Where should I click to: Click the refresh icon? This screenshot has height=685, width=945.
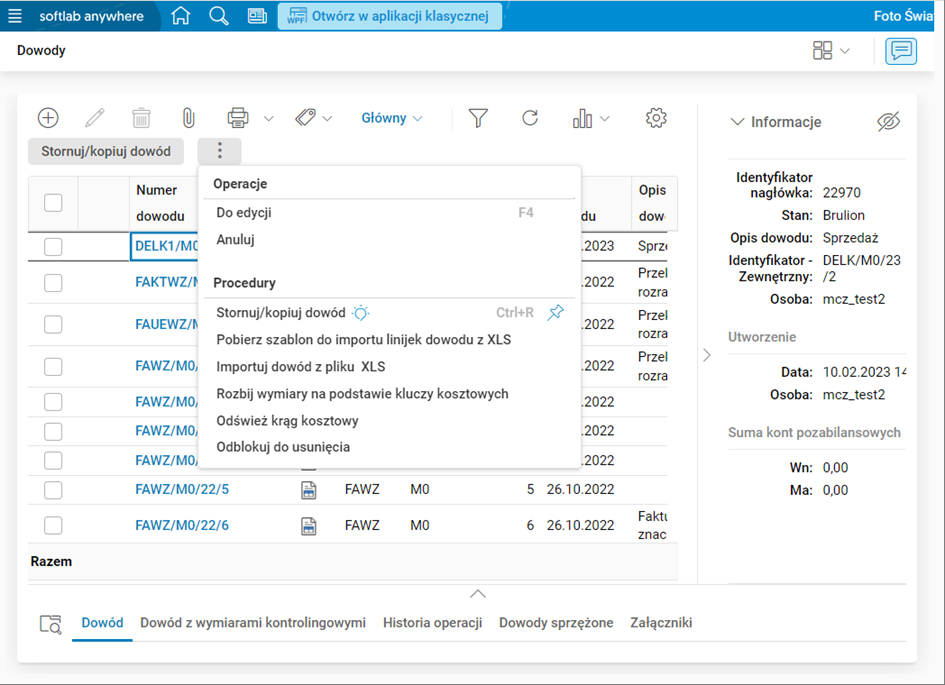coord(530,117)
